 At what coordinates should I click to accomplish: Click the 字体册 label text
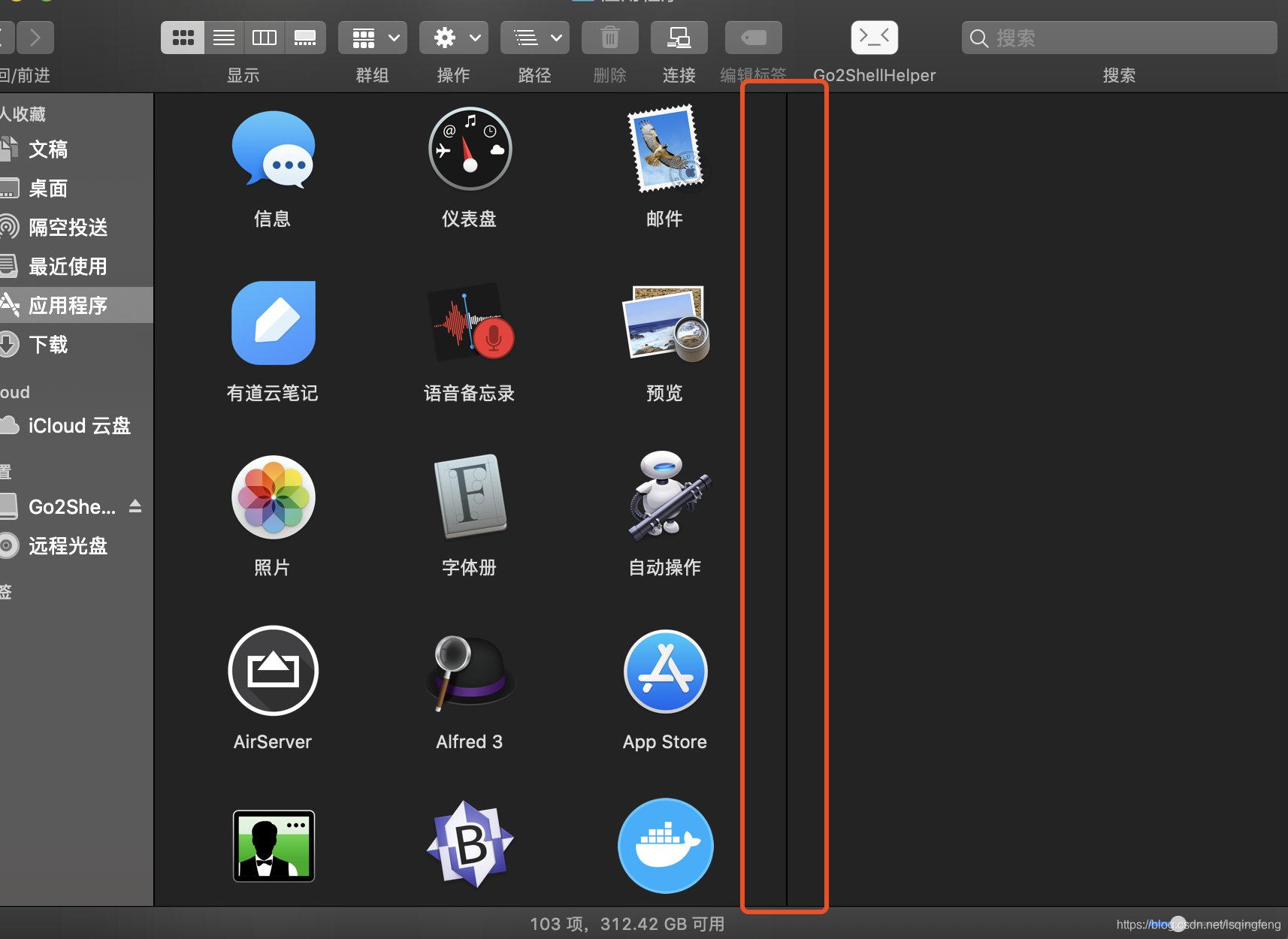pyautogui.click(x=470, y=567)
